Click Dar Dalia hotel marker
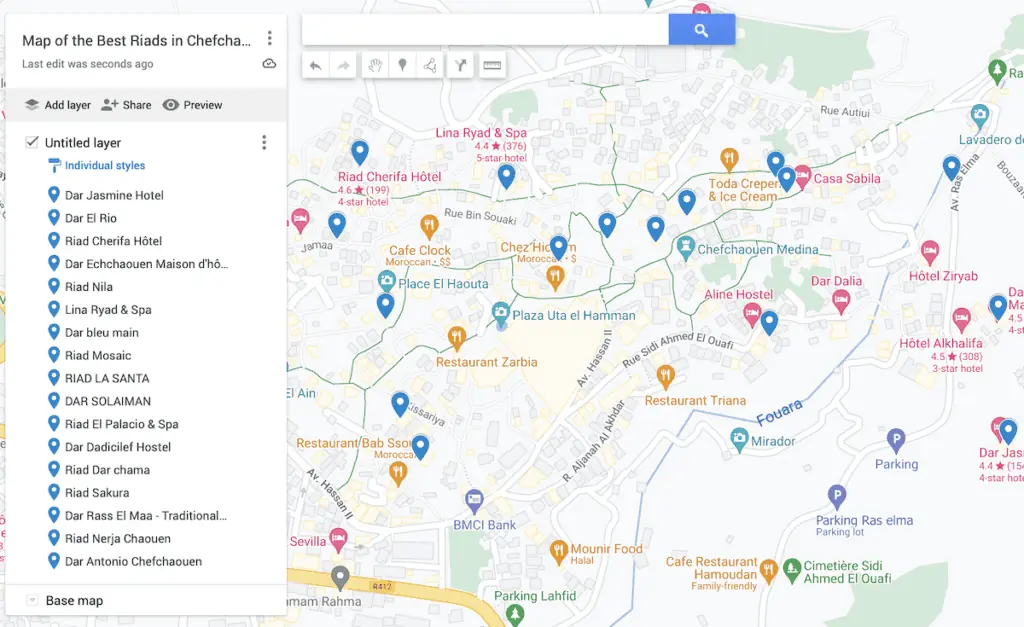Screen dimensions: 1024x627 pyautogui.click(x=840, y=300)
